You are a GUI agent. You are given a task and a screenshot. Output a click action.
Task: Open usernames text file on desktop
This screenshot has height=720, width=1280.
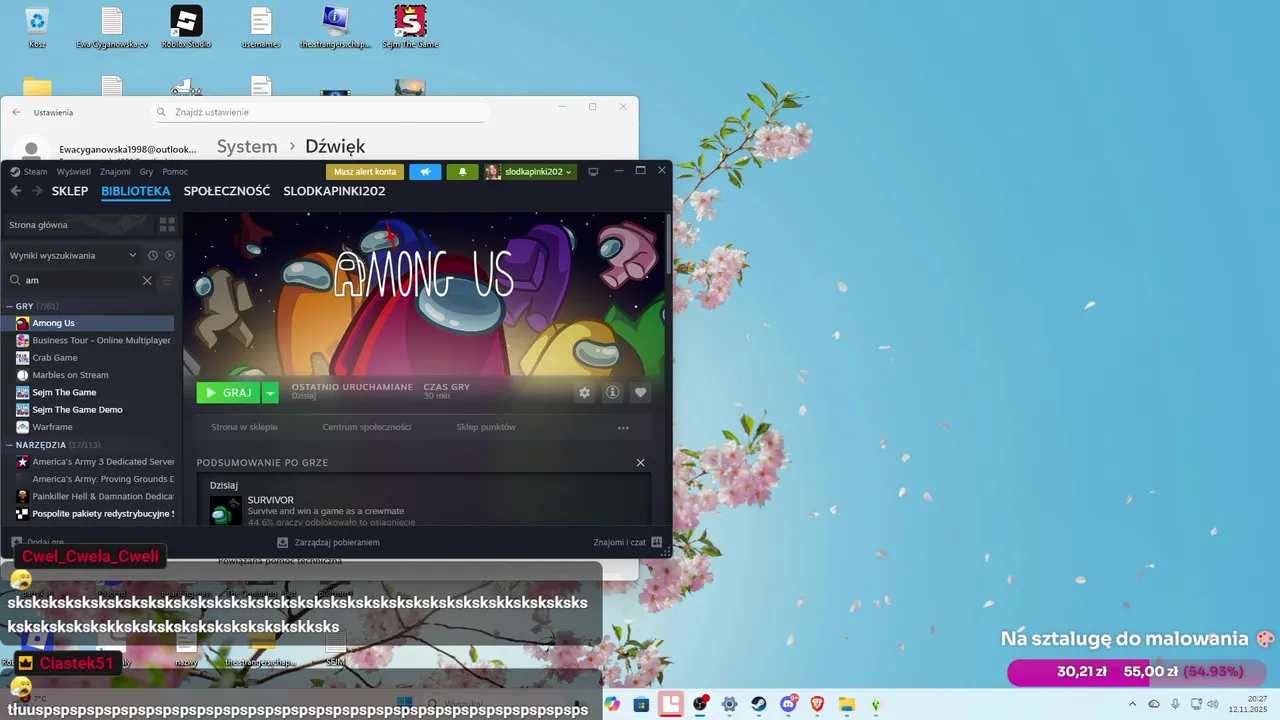pos(261,27)
